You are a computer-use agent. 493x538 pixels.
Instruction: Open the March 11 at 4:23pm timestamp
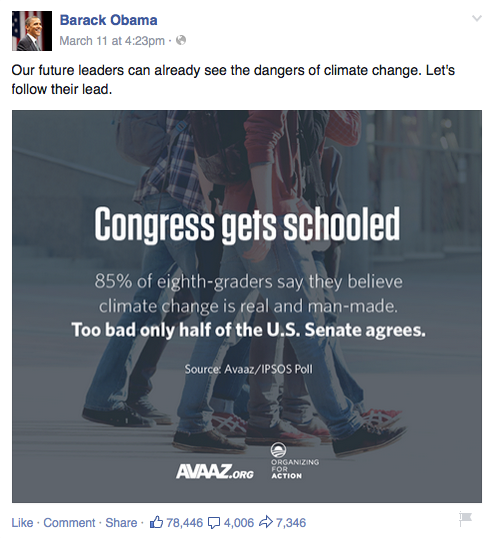pyautogui.click(x=112, y=41)
